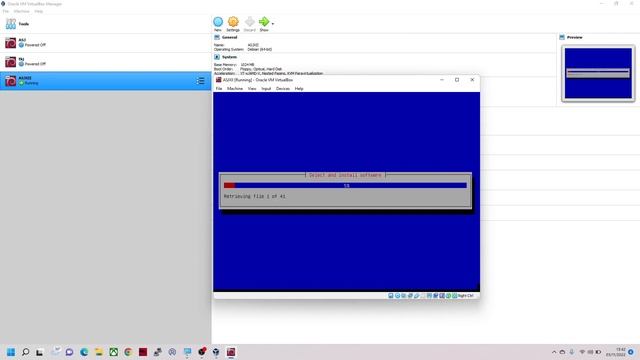Open the Xbox app from the taskbar
The image size is (640, 360).
tap(113, 352)
